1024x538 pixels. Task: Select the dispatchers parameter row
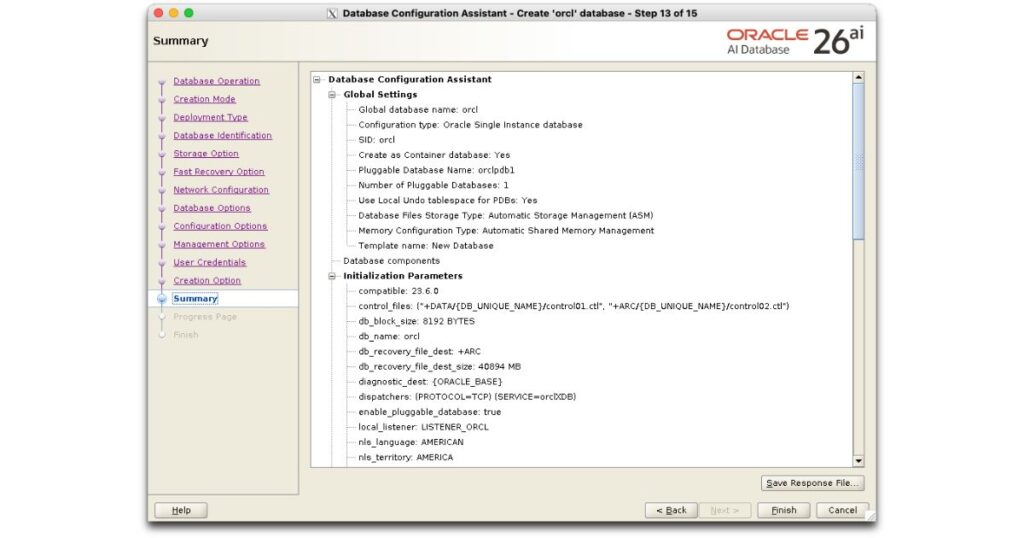click(x=467, y=397)
